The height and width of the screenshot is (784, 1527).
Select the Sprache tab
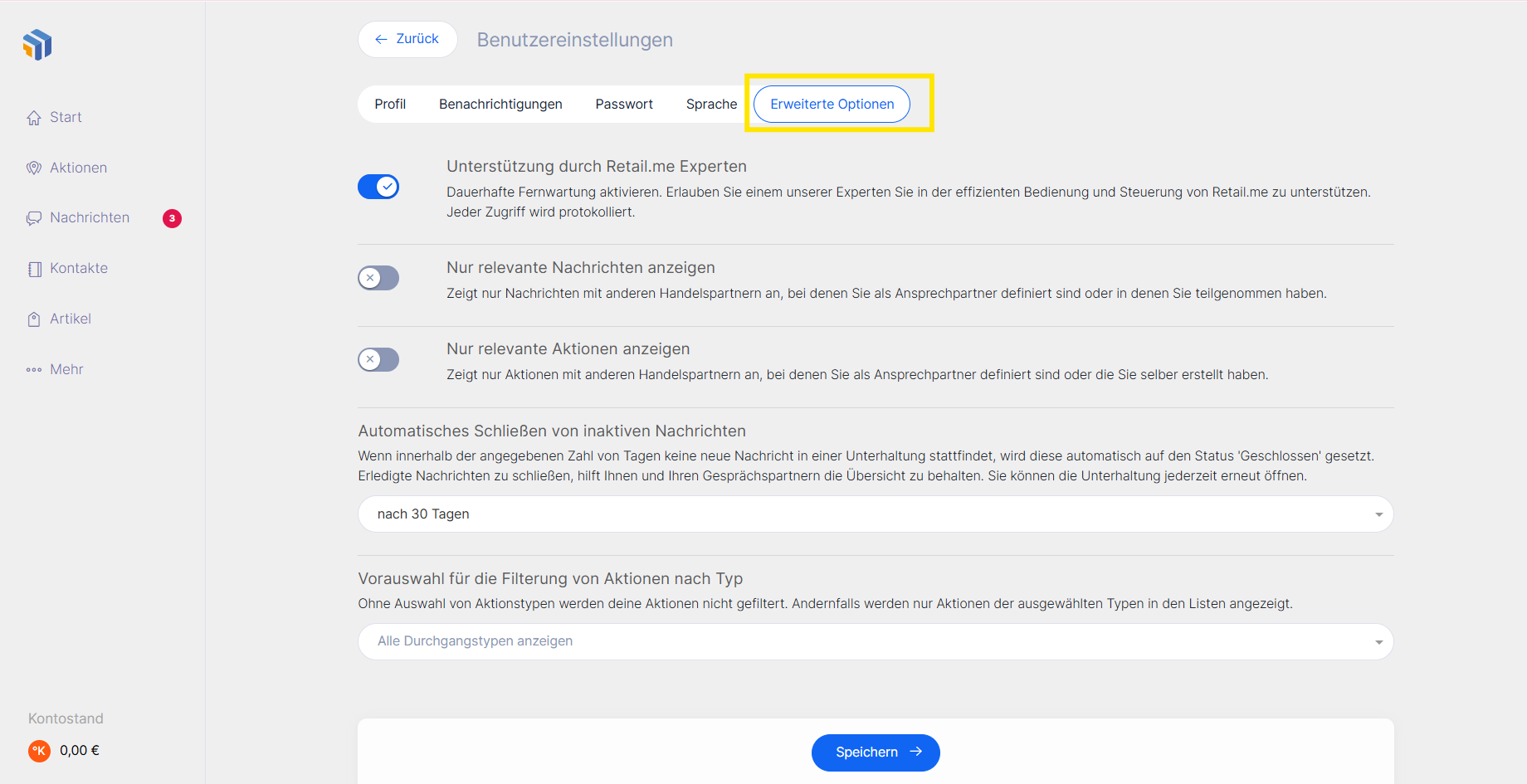pyautogui.click(x=711, y=105)
